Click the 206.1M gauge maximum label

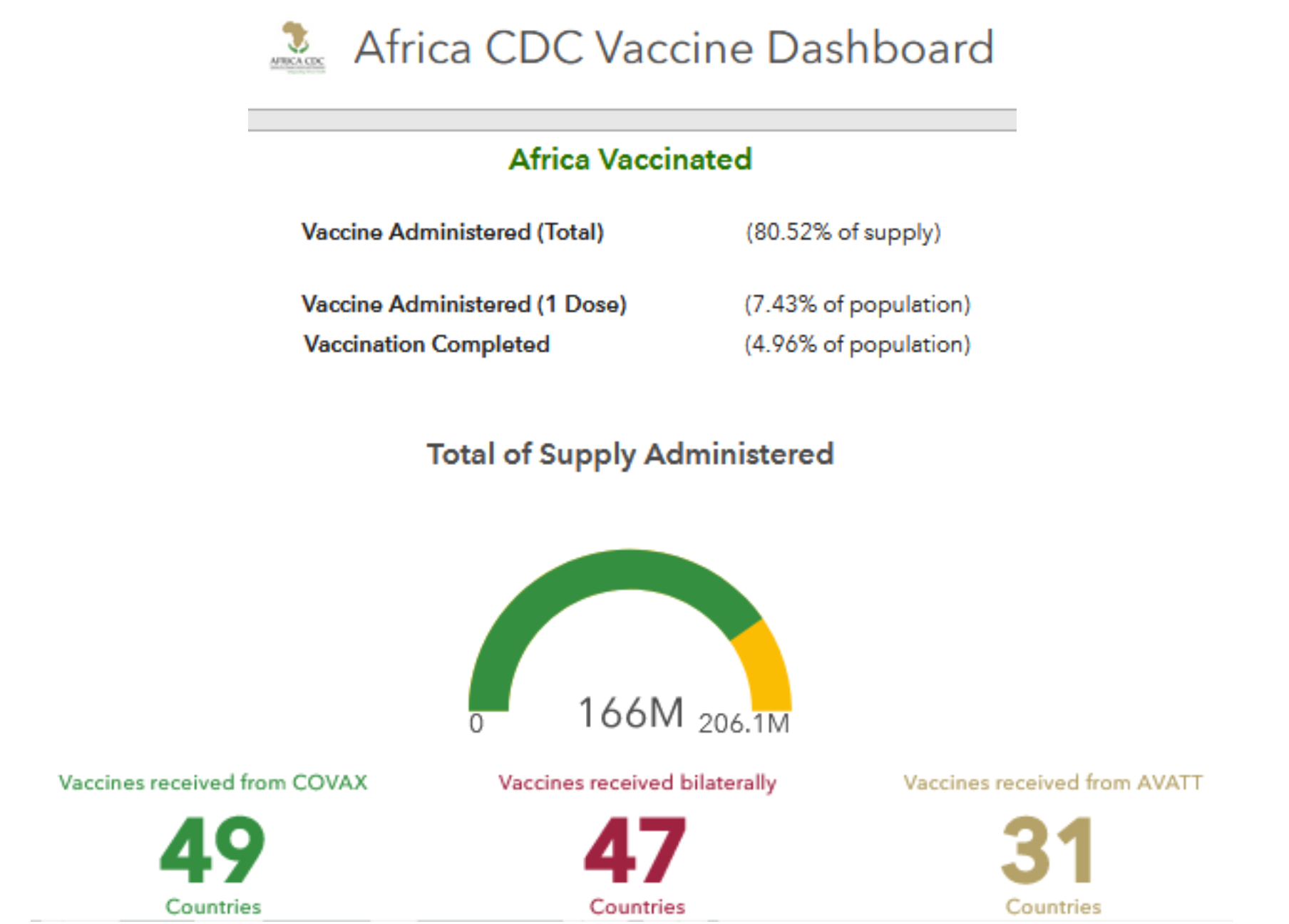coord(744,724)
